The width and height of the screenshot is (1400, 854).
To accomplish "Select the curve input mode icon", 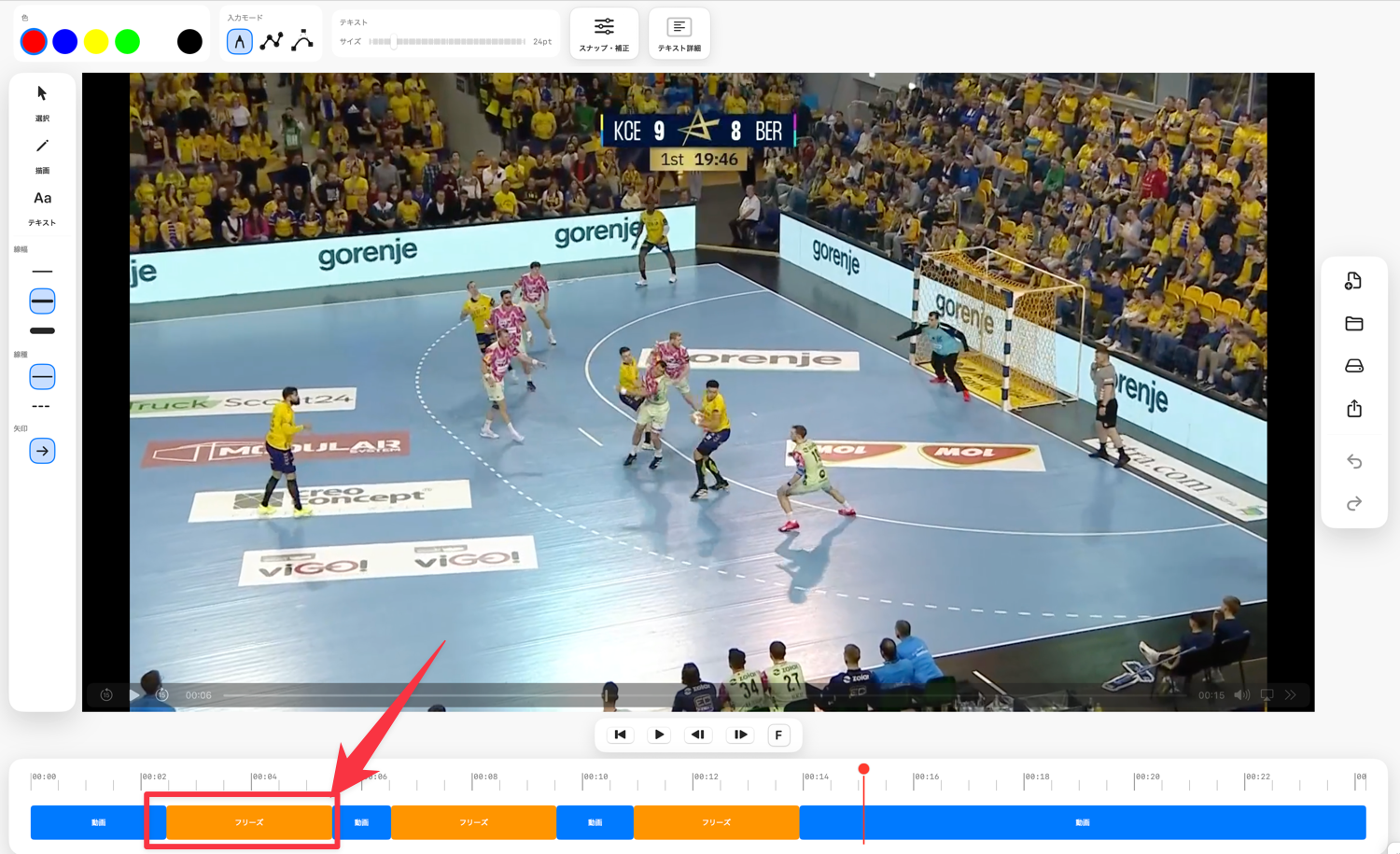I will 301,41.
